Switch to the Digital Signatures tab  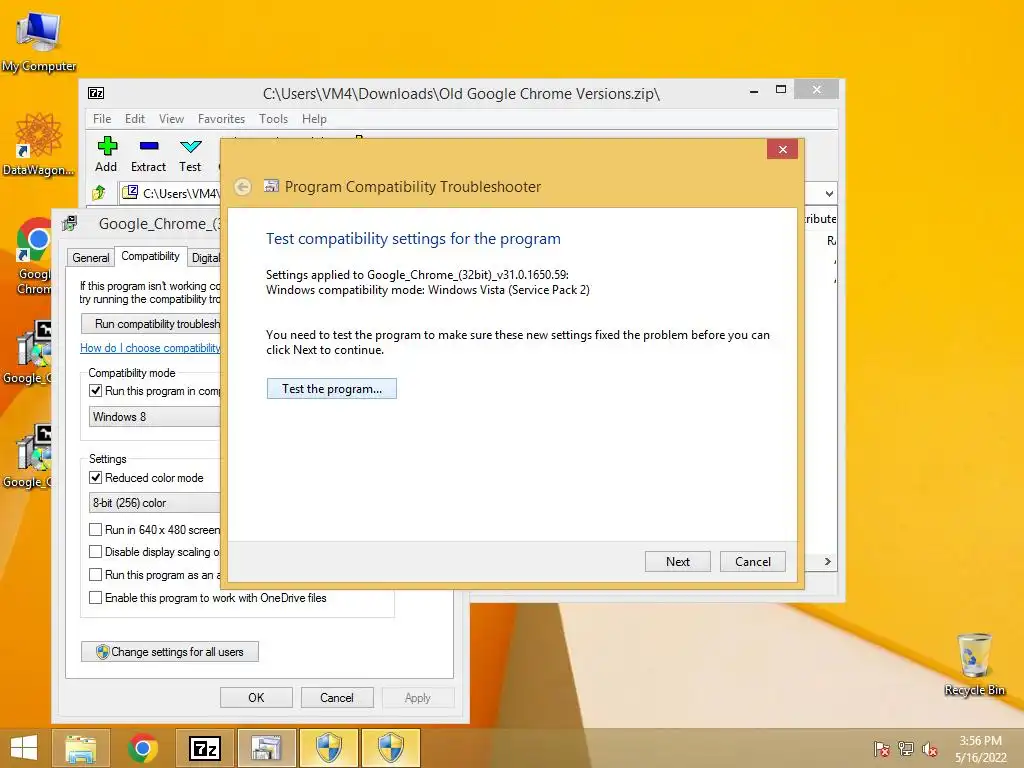[x=205, y=258]
